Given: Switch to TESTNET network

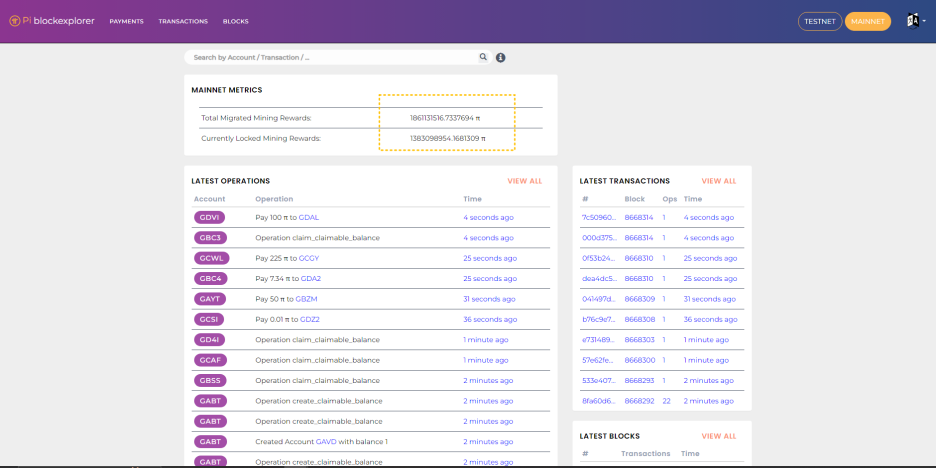Looking at the screenshot, I should 820,21.
